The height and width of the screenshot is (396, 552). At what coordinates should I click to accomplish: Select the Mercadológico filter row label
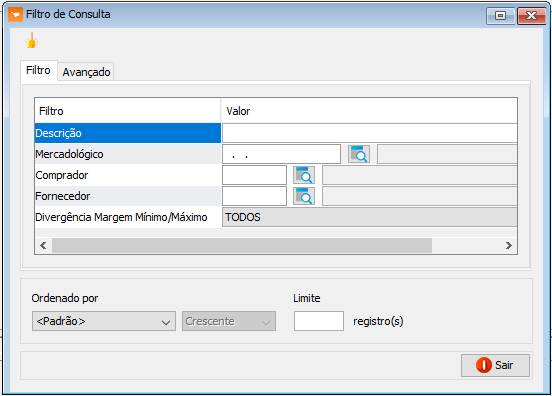coord(128,154)
